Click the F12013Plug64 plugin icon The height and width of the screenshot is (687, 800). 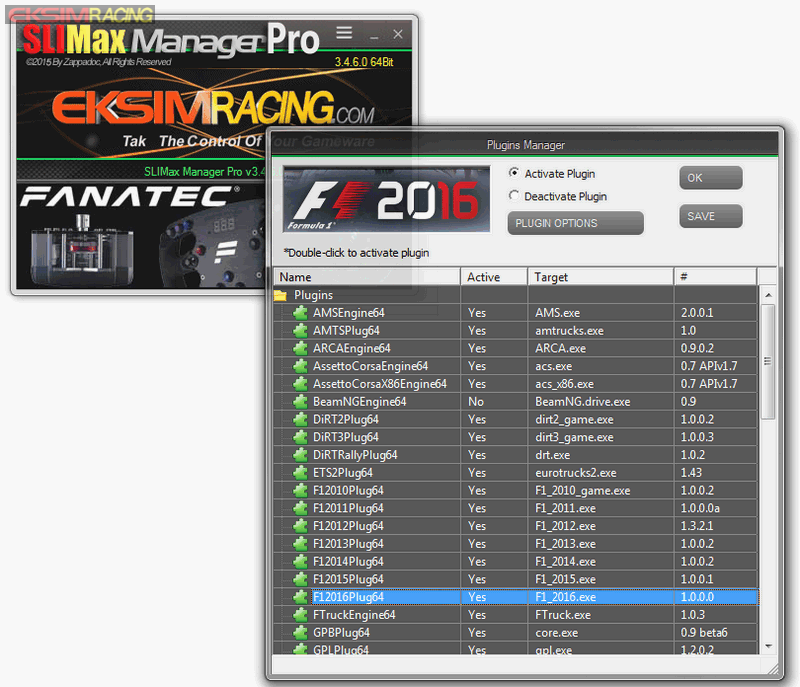coord(301,544)
